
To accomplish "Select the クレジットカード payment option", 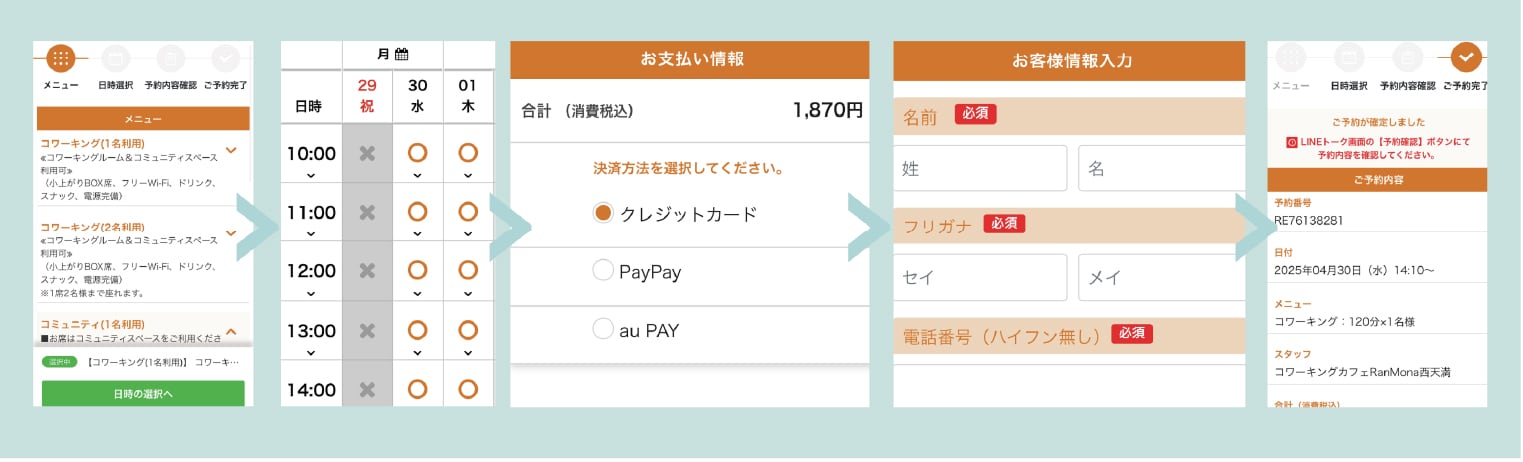I will click(602, 213).
